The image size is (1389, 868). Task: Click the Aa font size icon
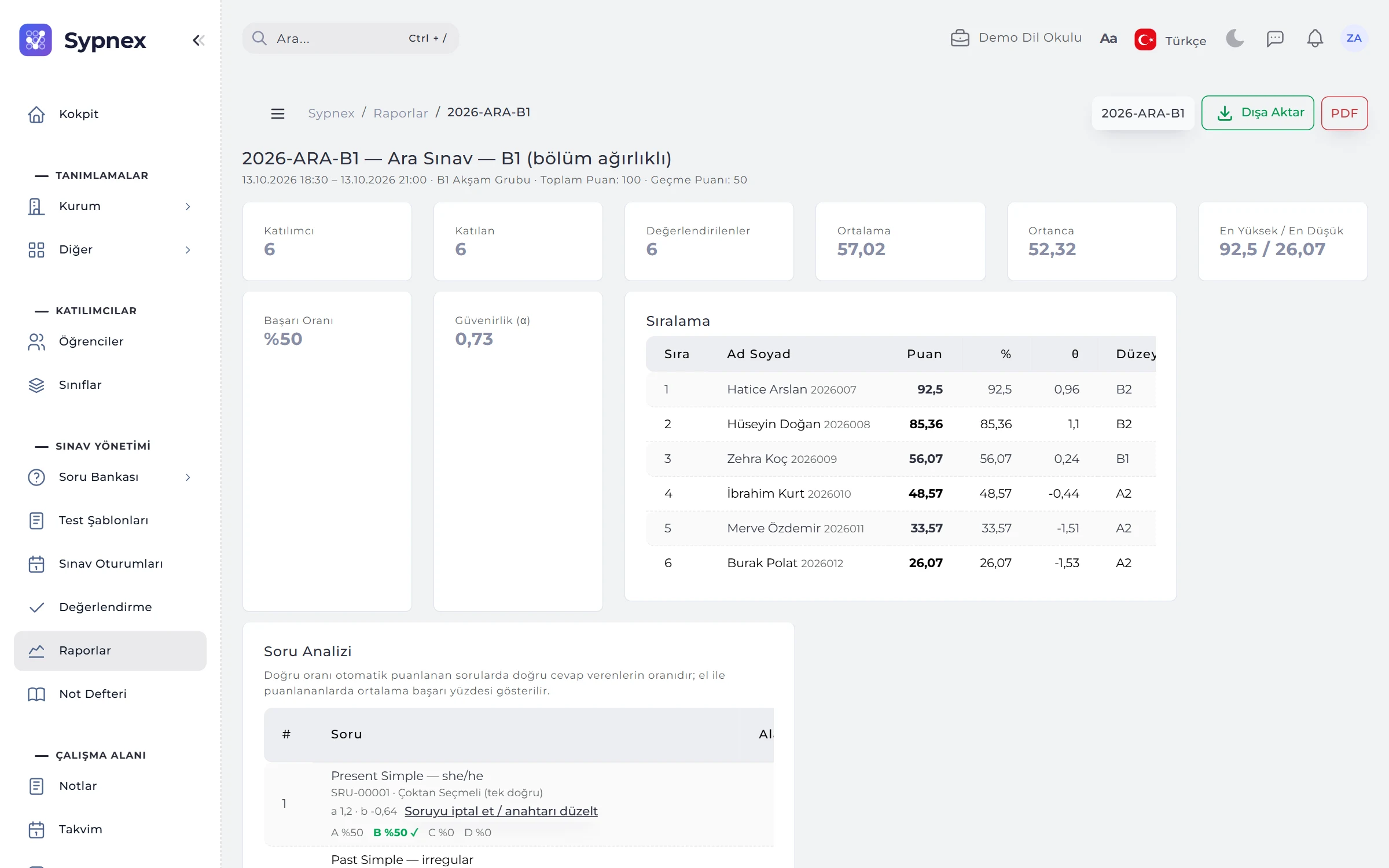[x=1108, y=39]
